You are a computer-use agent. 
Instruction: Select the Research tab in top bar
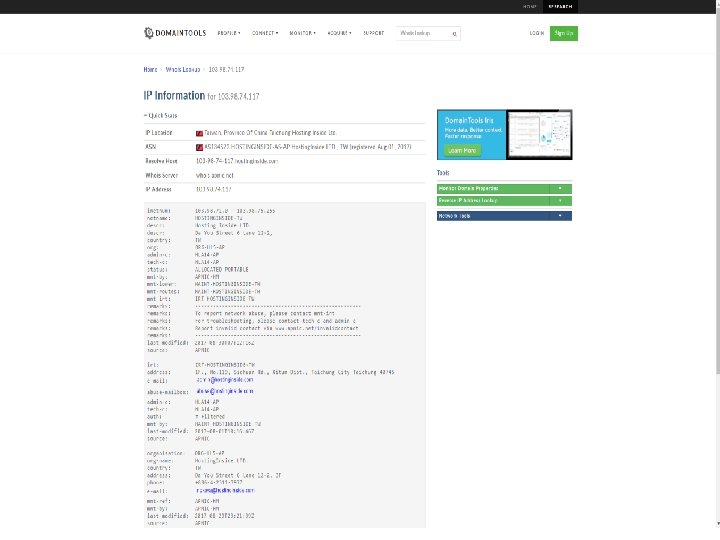[560, 6]
